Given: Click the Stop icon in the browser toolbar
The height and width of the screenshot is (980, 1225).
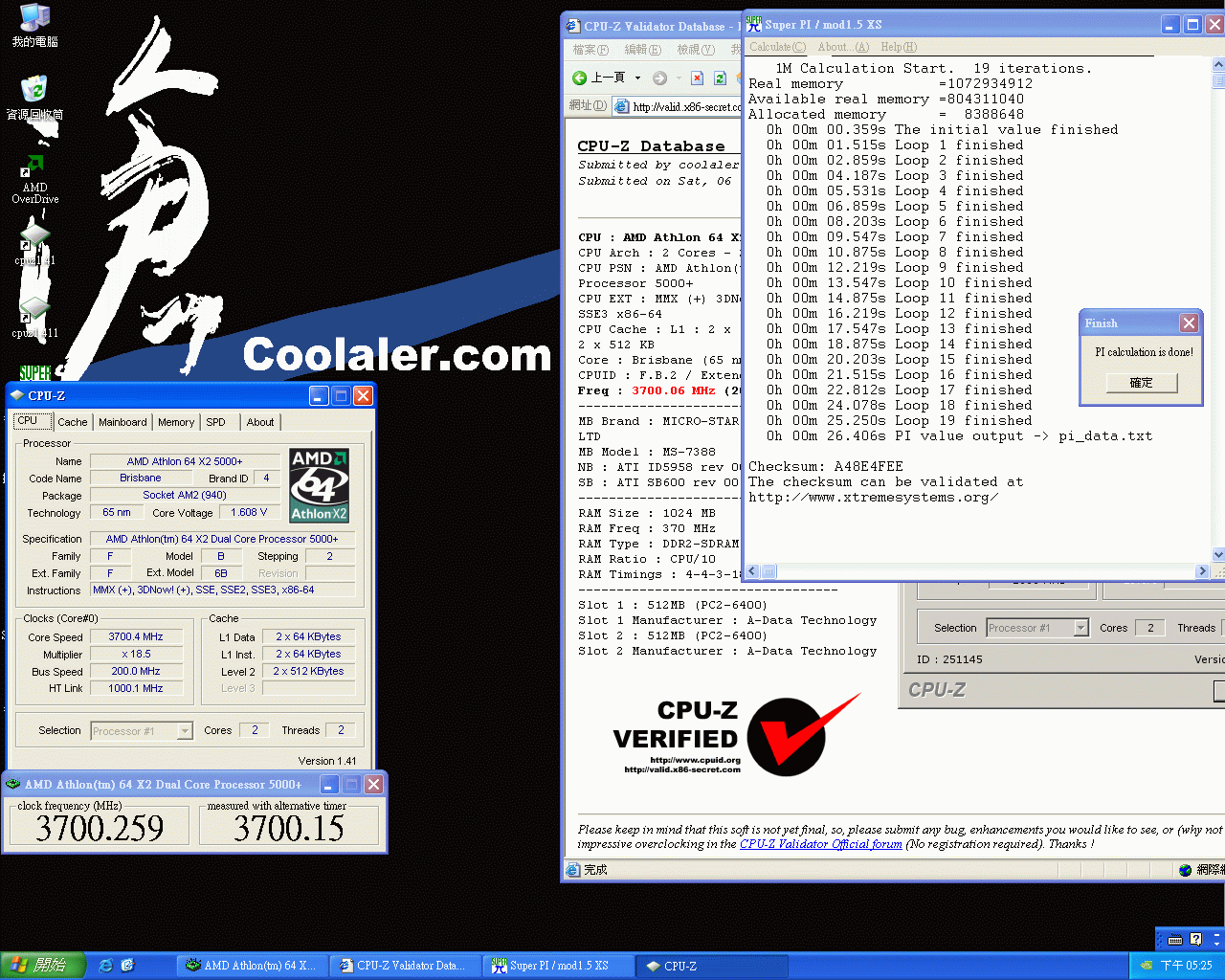Looking at the screenshot, I should click(x=697, y=78).
